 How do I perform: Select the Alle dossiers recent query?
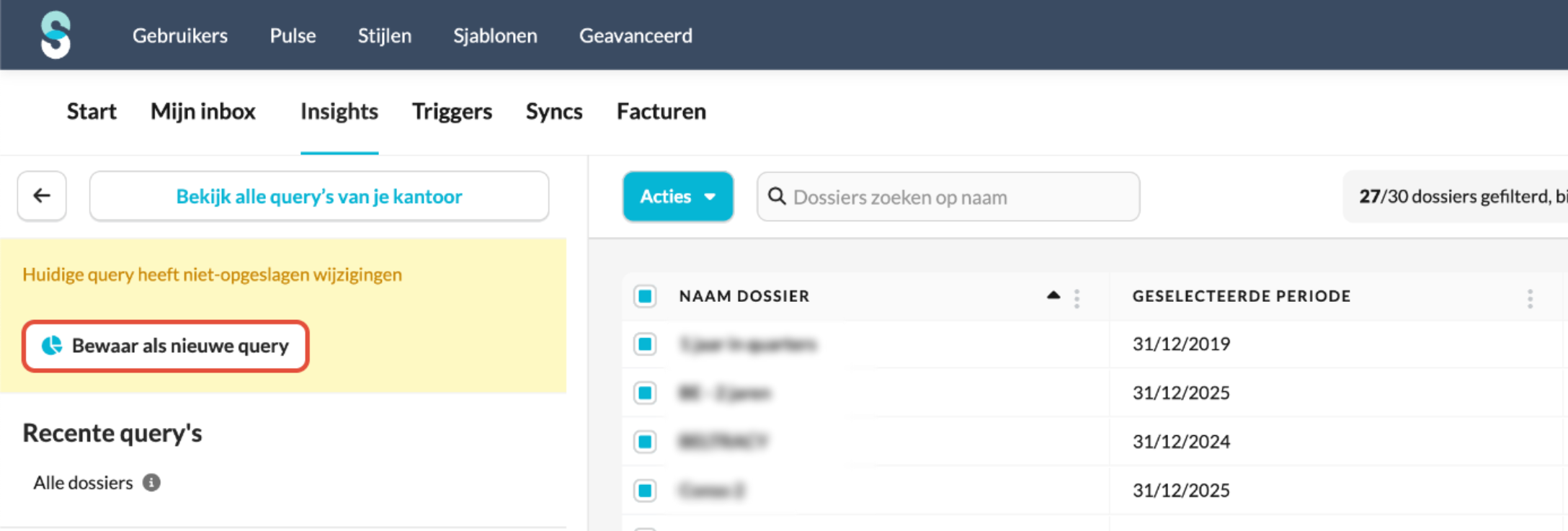[84, 483]
